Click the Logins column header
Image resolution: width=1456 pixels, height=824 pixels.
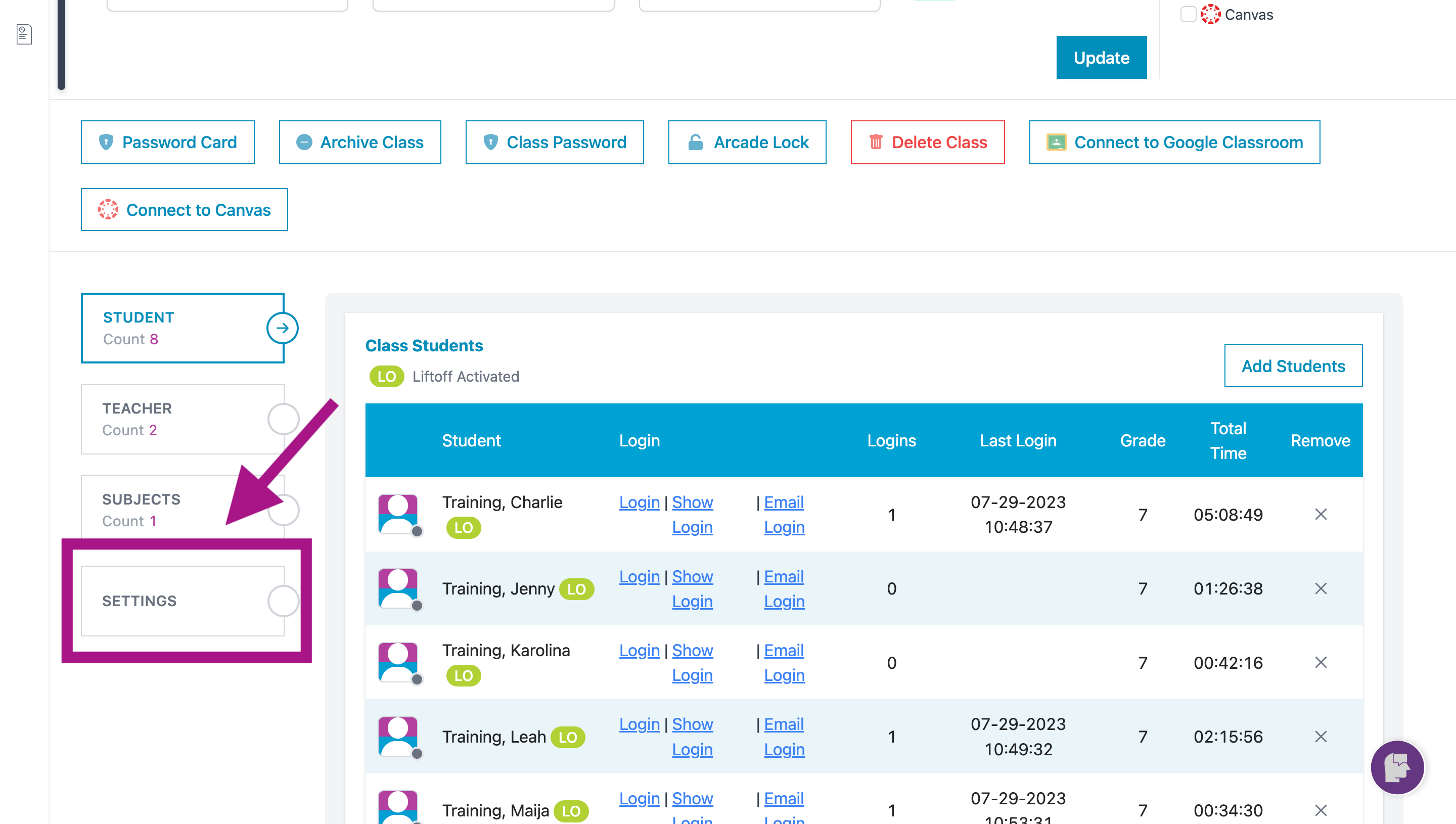891,440
